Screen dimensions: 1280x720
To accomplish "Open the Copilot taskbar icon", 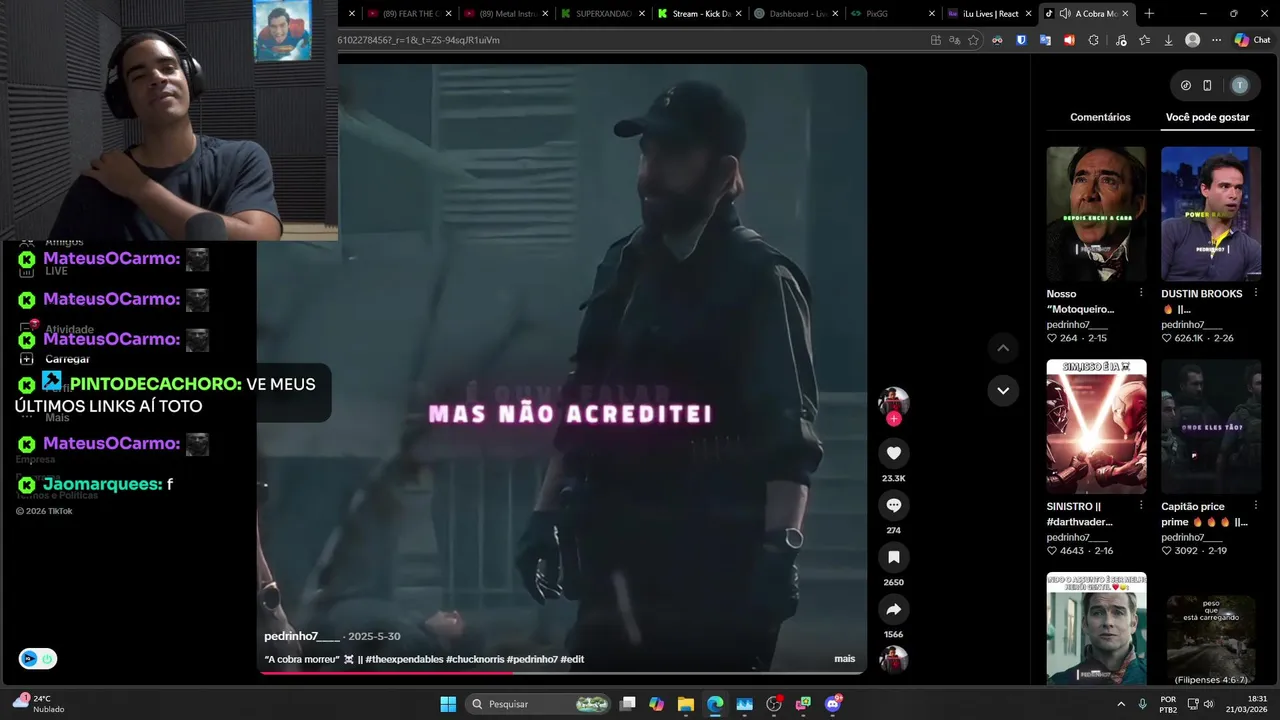I will (656, 704).
